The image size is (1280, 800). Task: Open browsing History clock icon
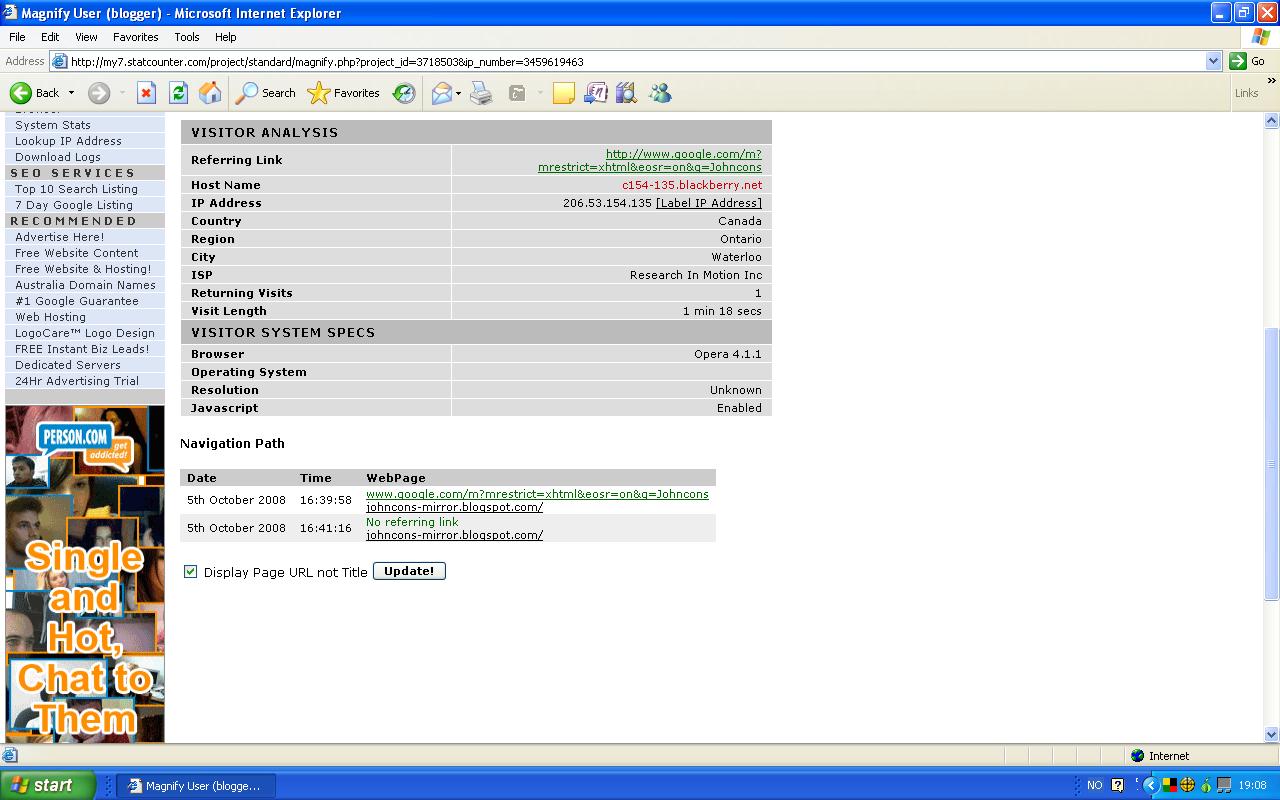click(x=404, y=93)
